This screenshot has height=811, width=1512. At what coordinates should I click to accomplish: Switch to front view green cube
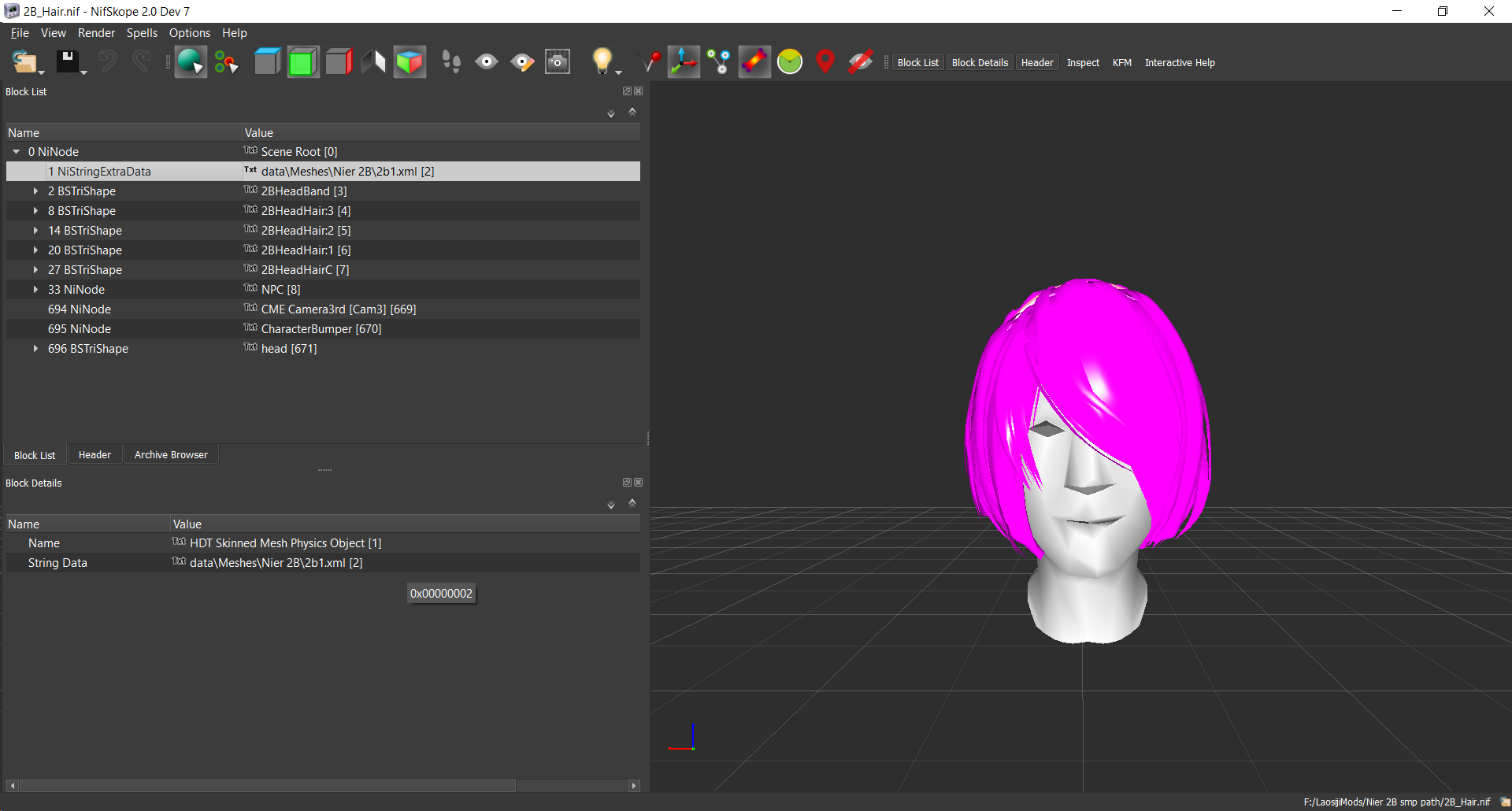click(x=303, y=61)
